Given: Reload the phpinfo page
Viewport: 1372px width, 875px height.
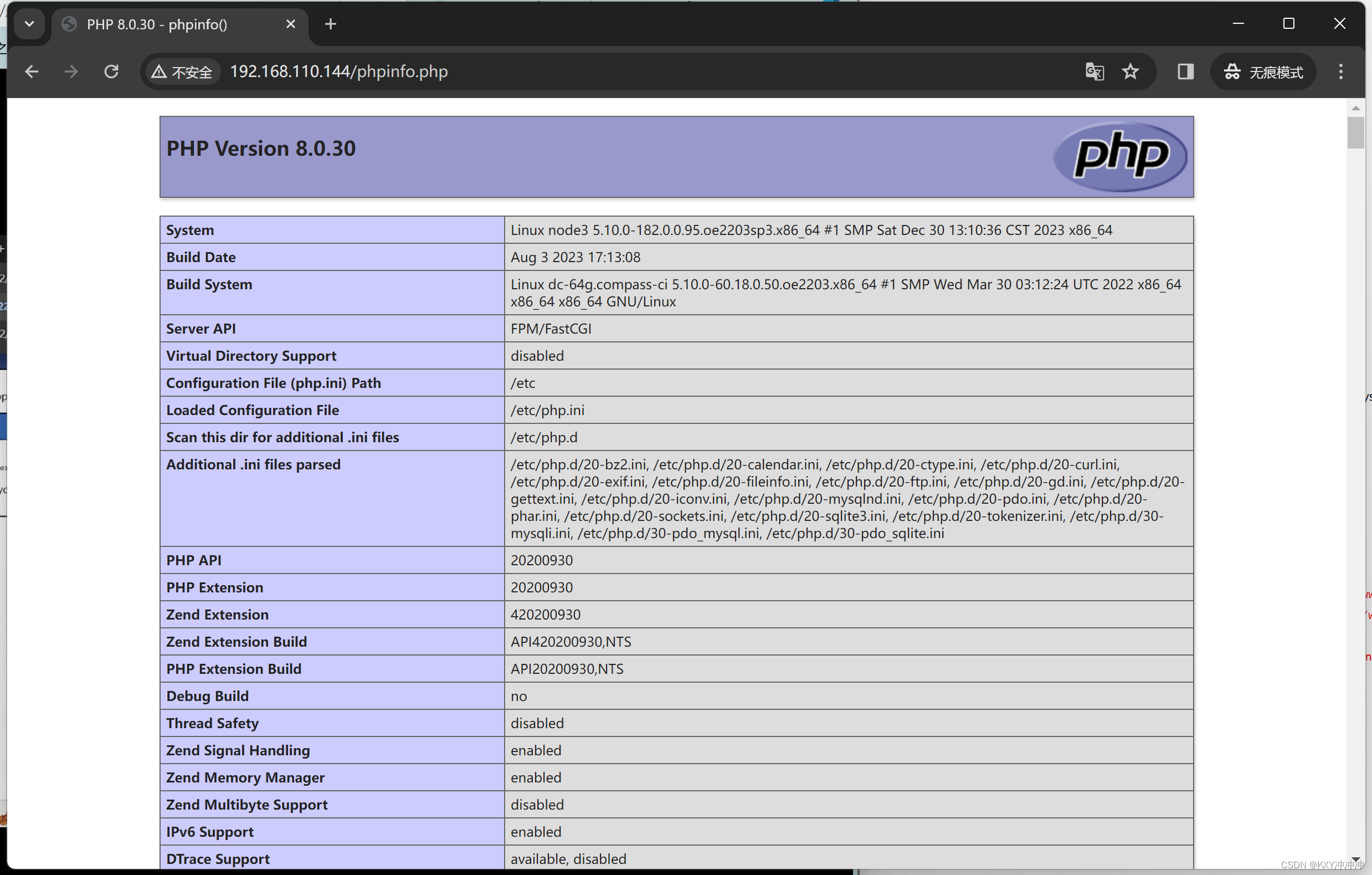Looking at the screenshot, I should click(x=112, y=71).
